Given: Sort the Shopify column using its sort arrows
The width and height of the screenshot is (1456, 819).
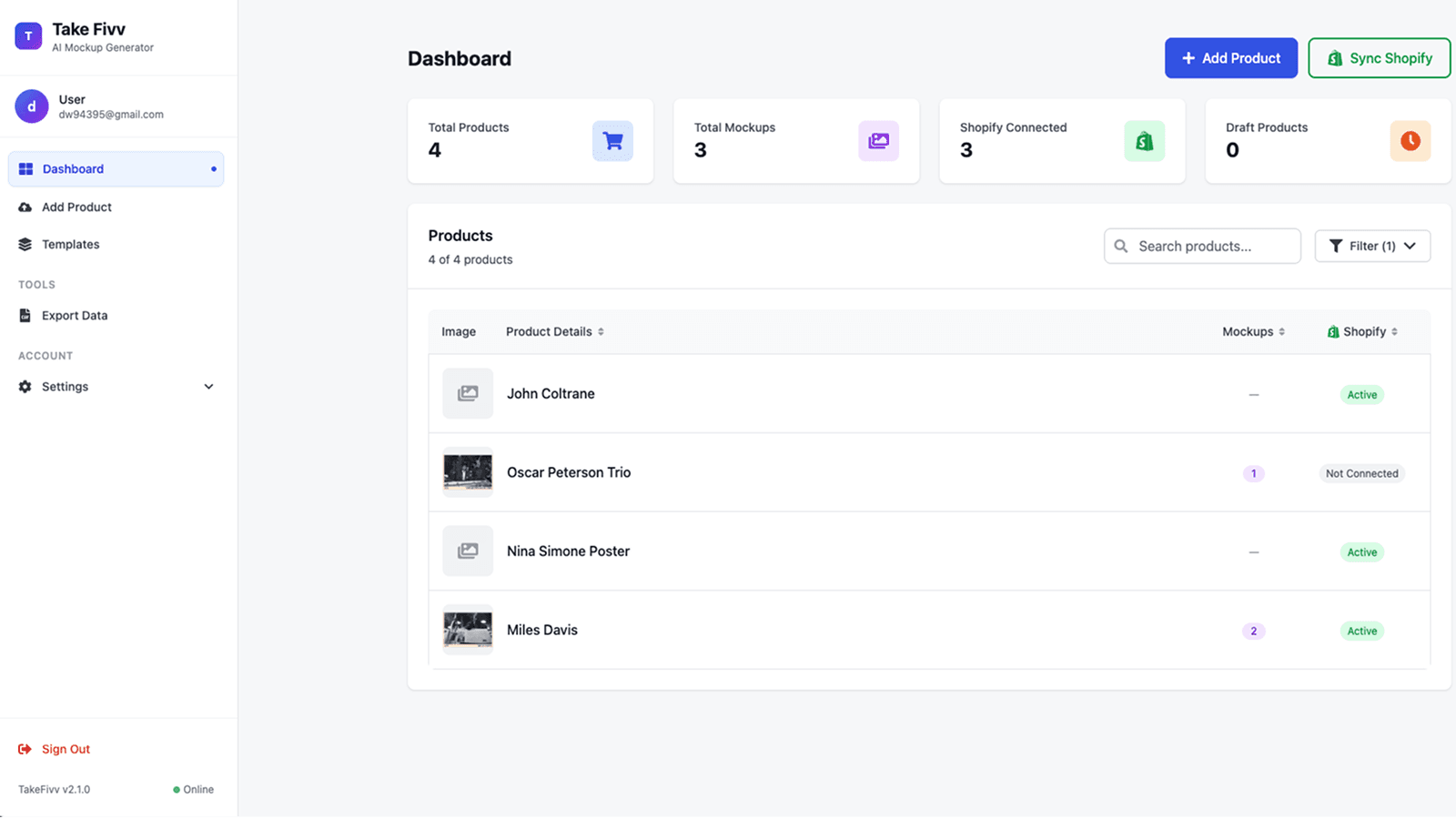Looking at the screenshot, I should tap(1394, 332).
